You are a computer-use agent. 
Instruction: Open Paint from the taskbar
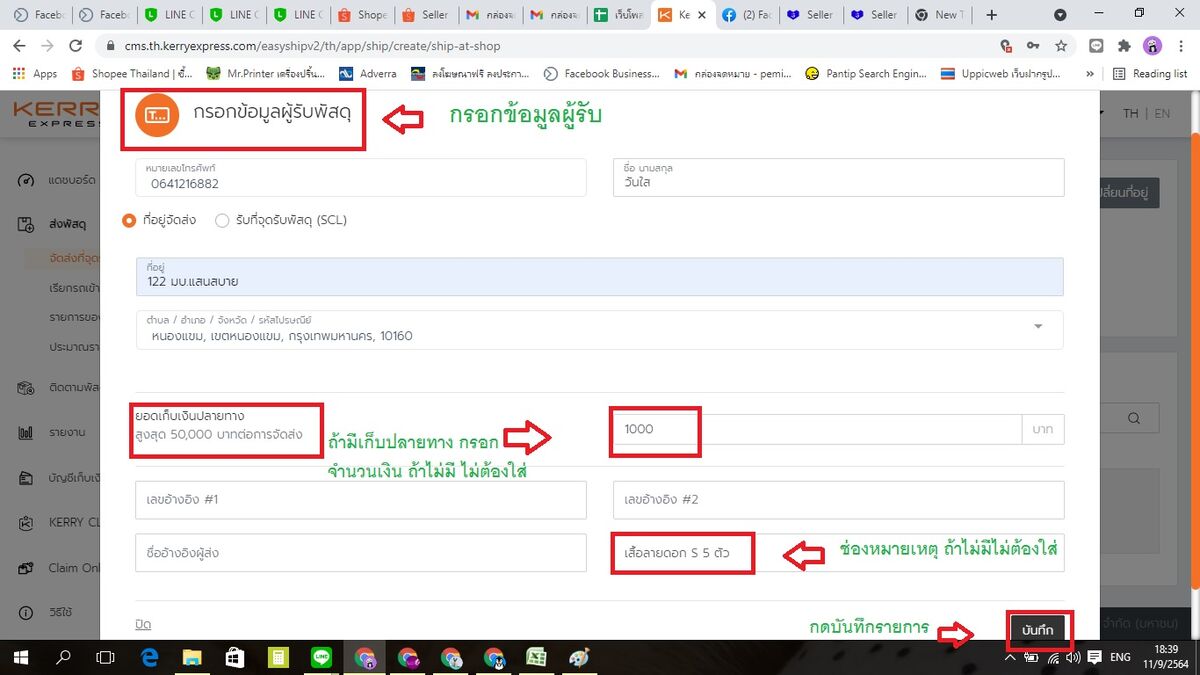(580, 657)
